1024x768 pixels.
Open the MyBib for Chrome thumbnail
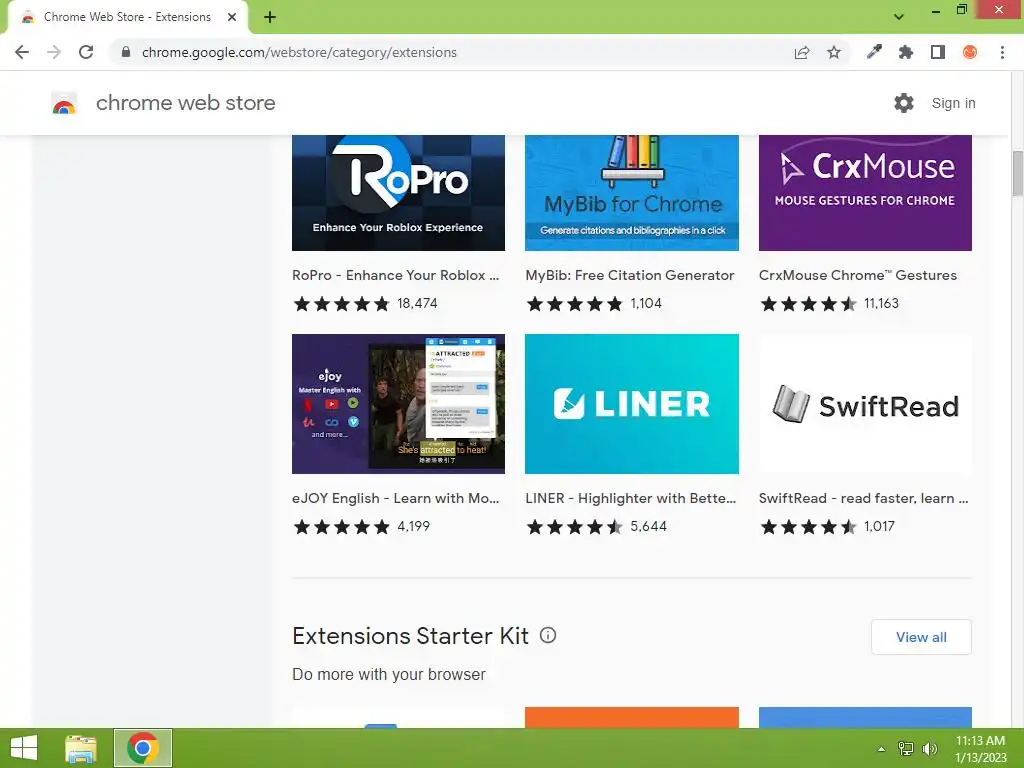[632, 193]
